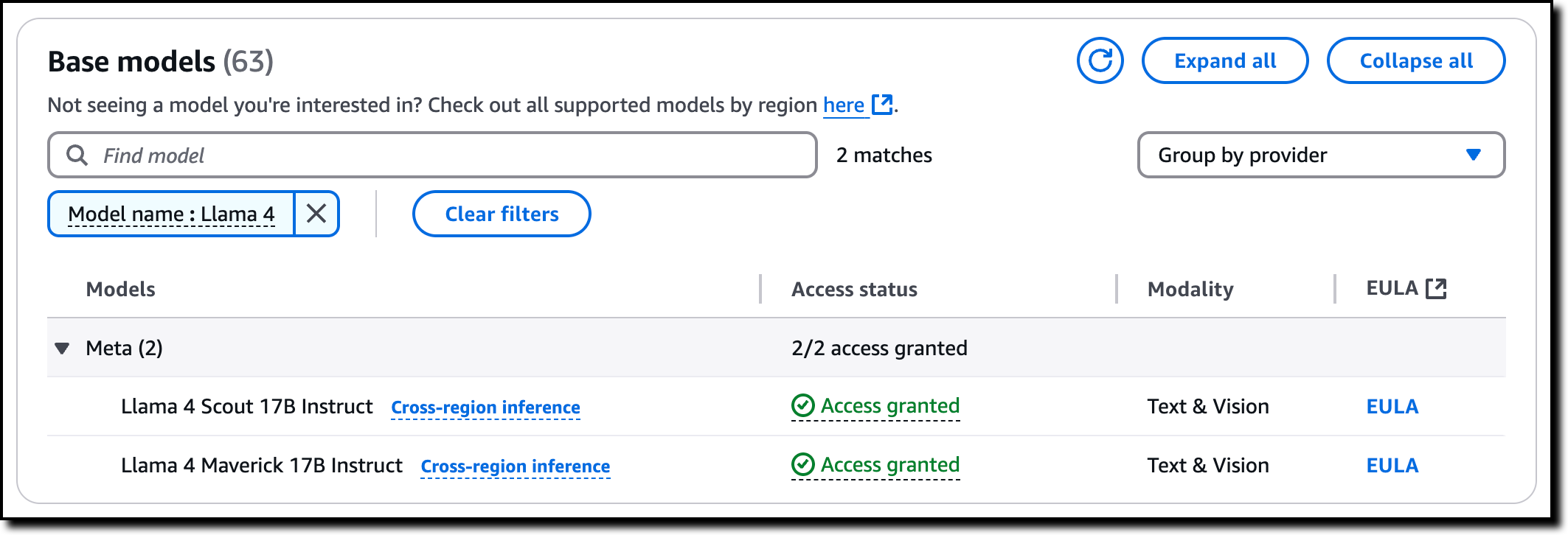Collapse the Meta (2) group triangle

(x=63, y=348)
